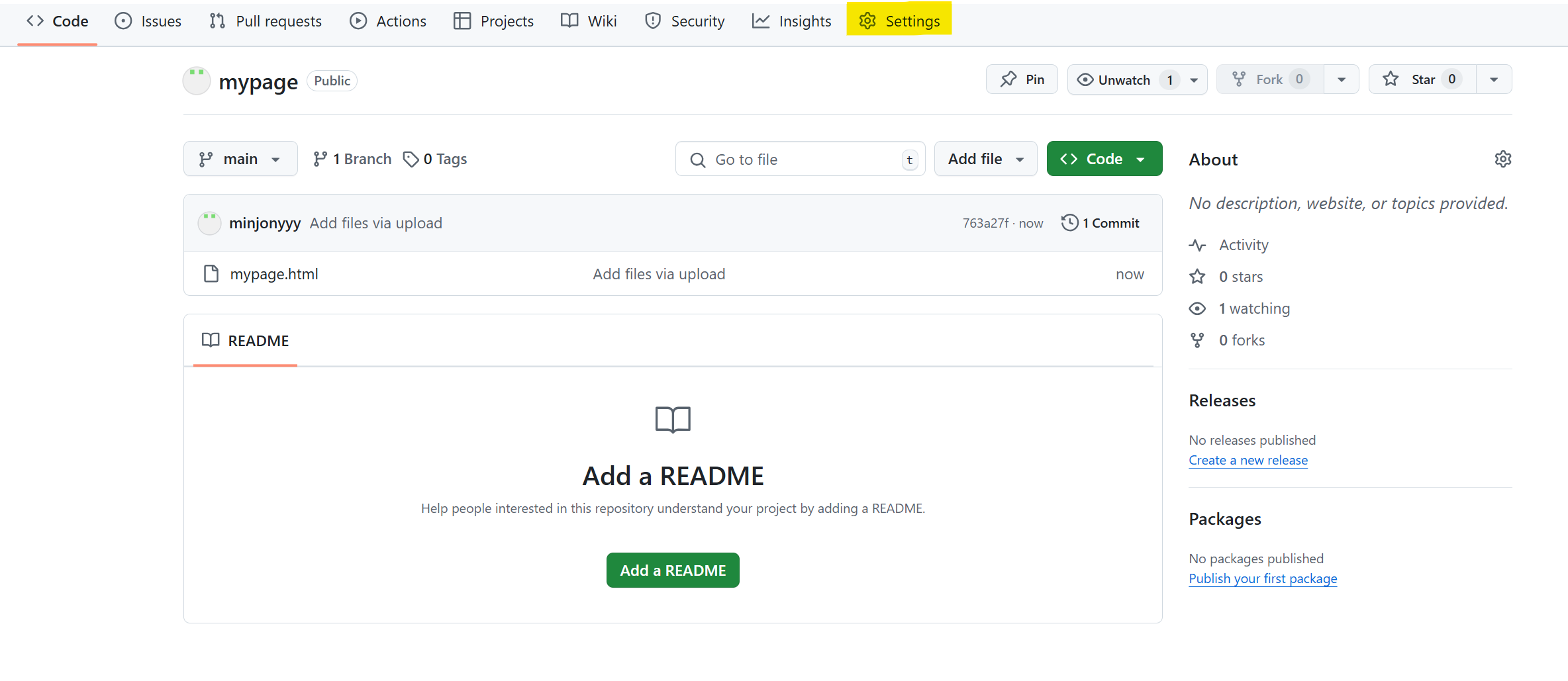
Task: Open repository Settings tab
Action: [899, 21]
